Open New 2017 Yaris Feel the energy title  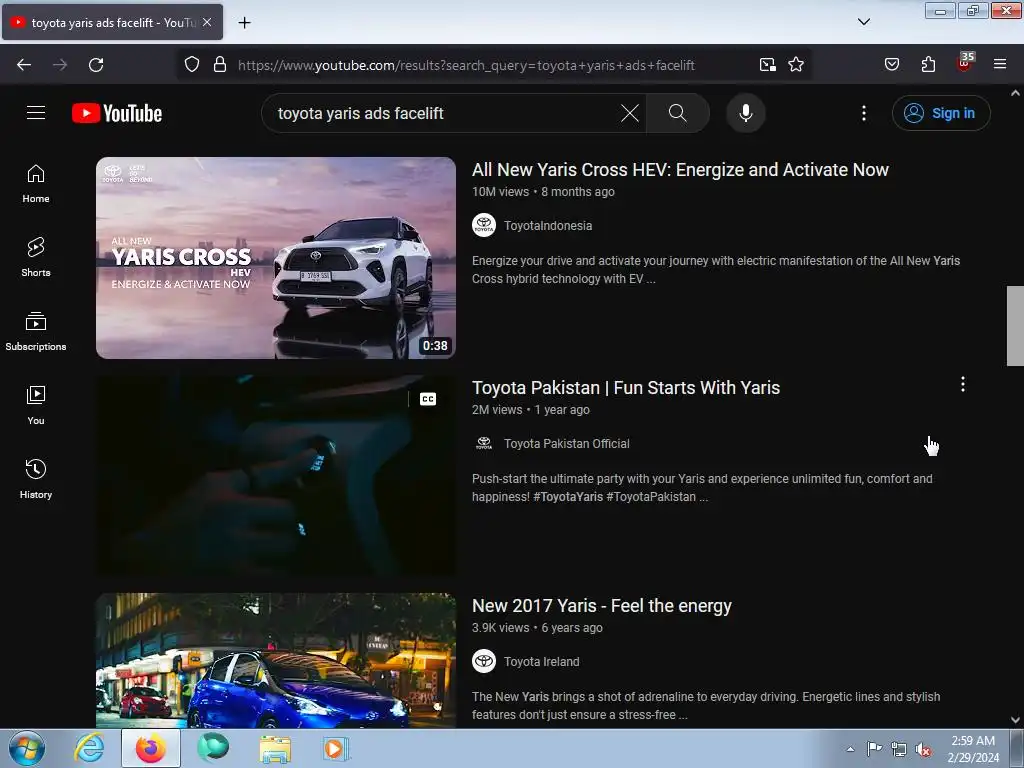[601, 606]
